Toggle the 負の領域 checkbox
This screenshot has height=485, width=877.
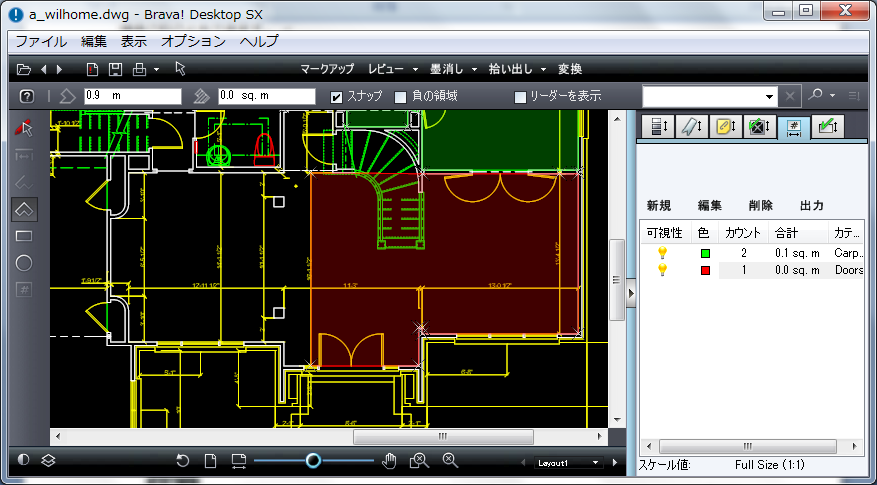(400, 97)
